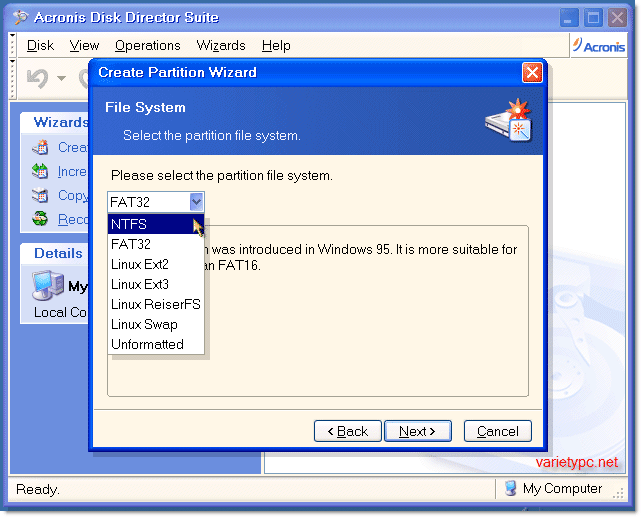Screen dimensions: 641x517
Task: Open the undo history dropdown arrow
Action: click(61, 78)
